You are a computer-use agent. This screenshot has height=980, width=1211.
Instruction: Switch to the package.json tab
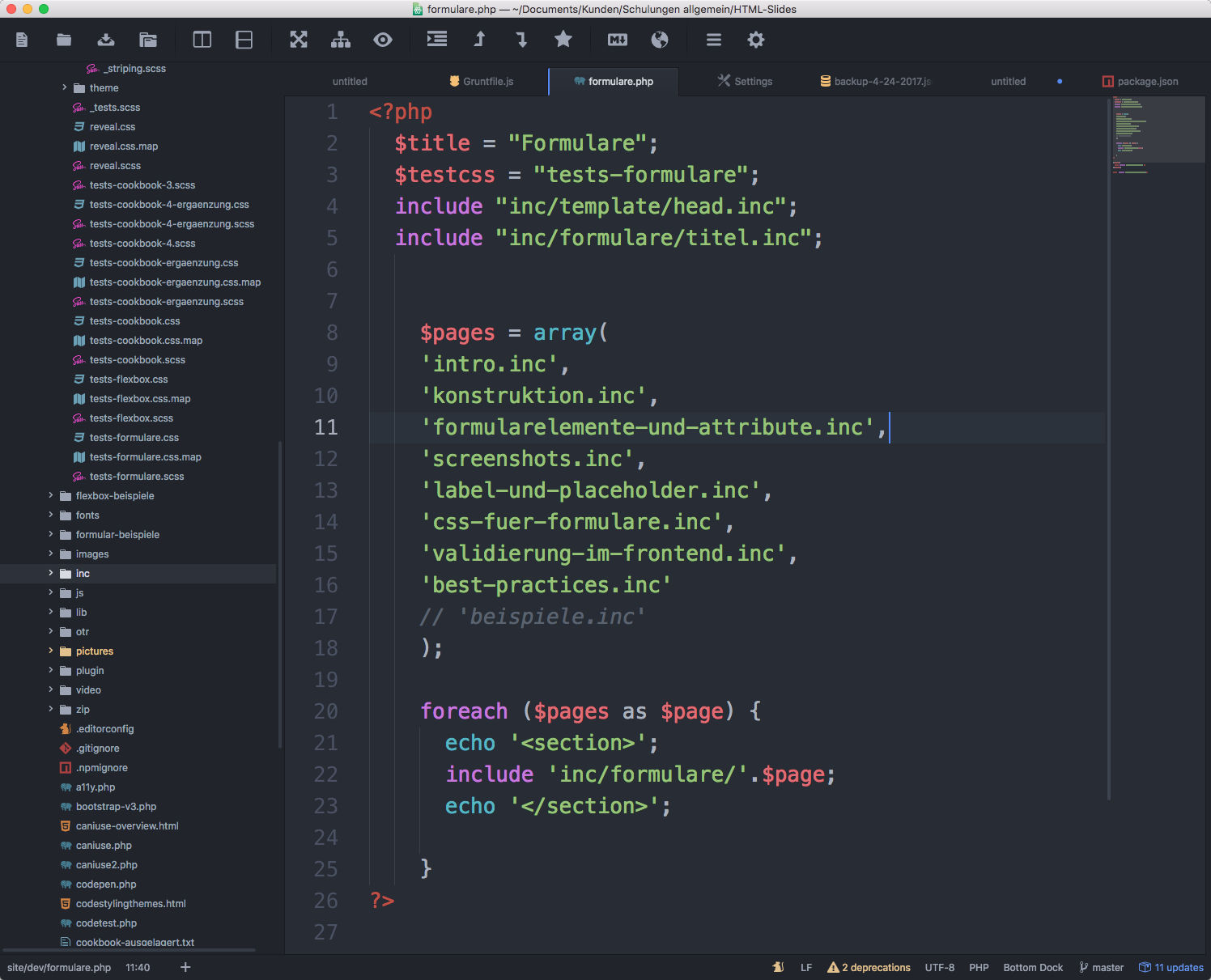[1140, 82]
